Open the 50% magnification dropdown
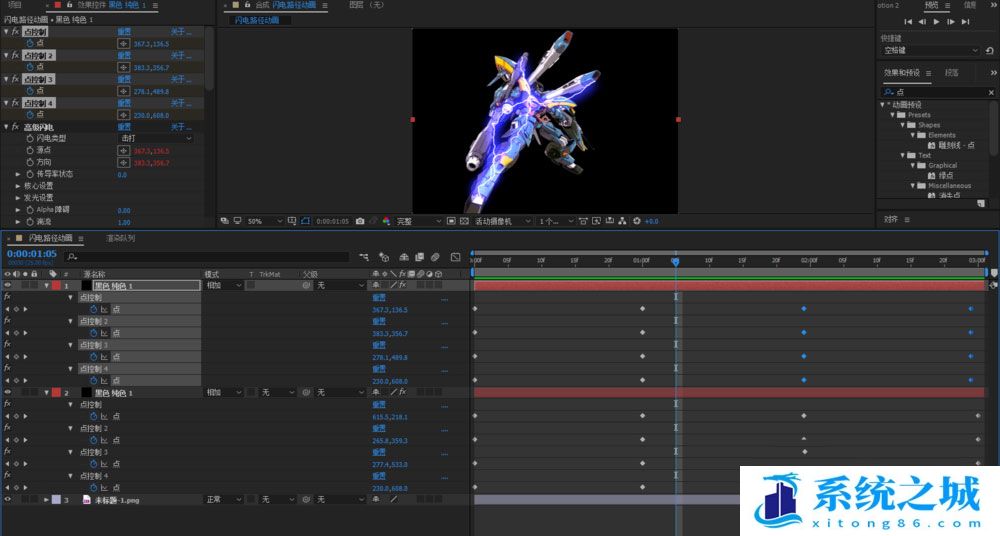 tap(265, 221)
